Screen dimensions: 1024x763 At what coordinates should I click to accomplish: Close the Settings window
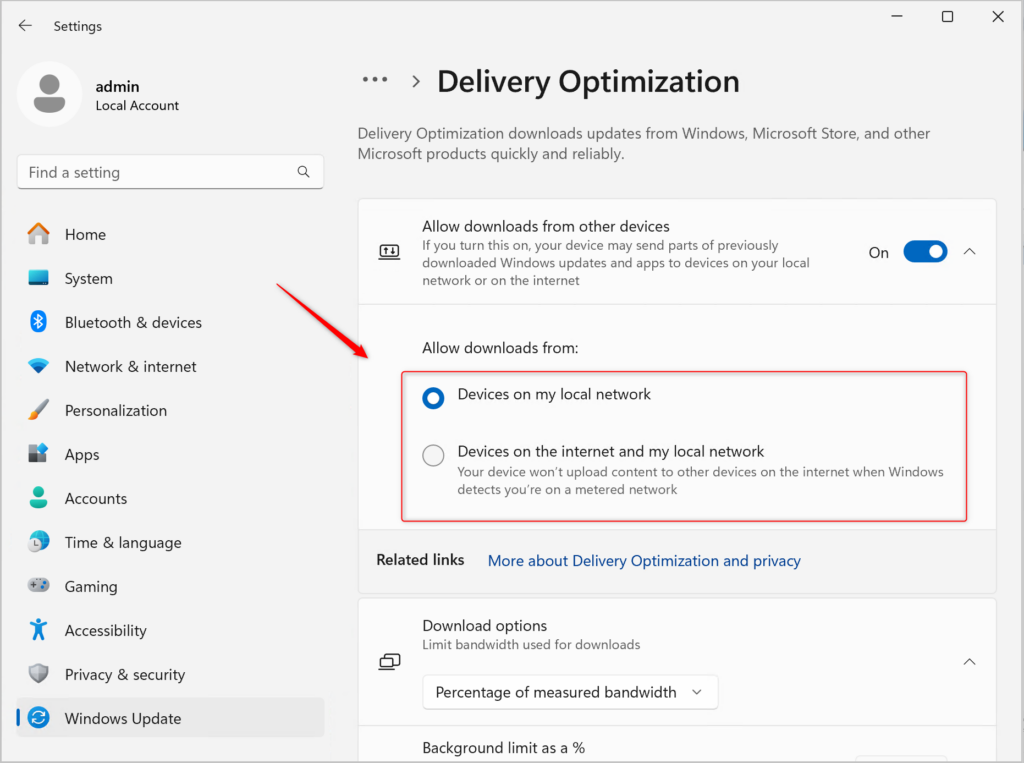point(998,16)
